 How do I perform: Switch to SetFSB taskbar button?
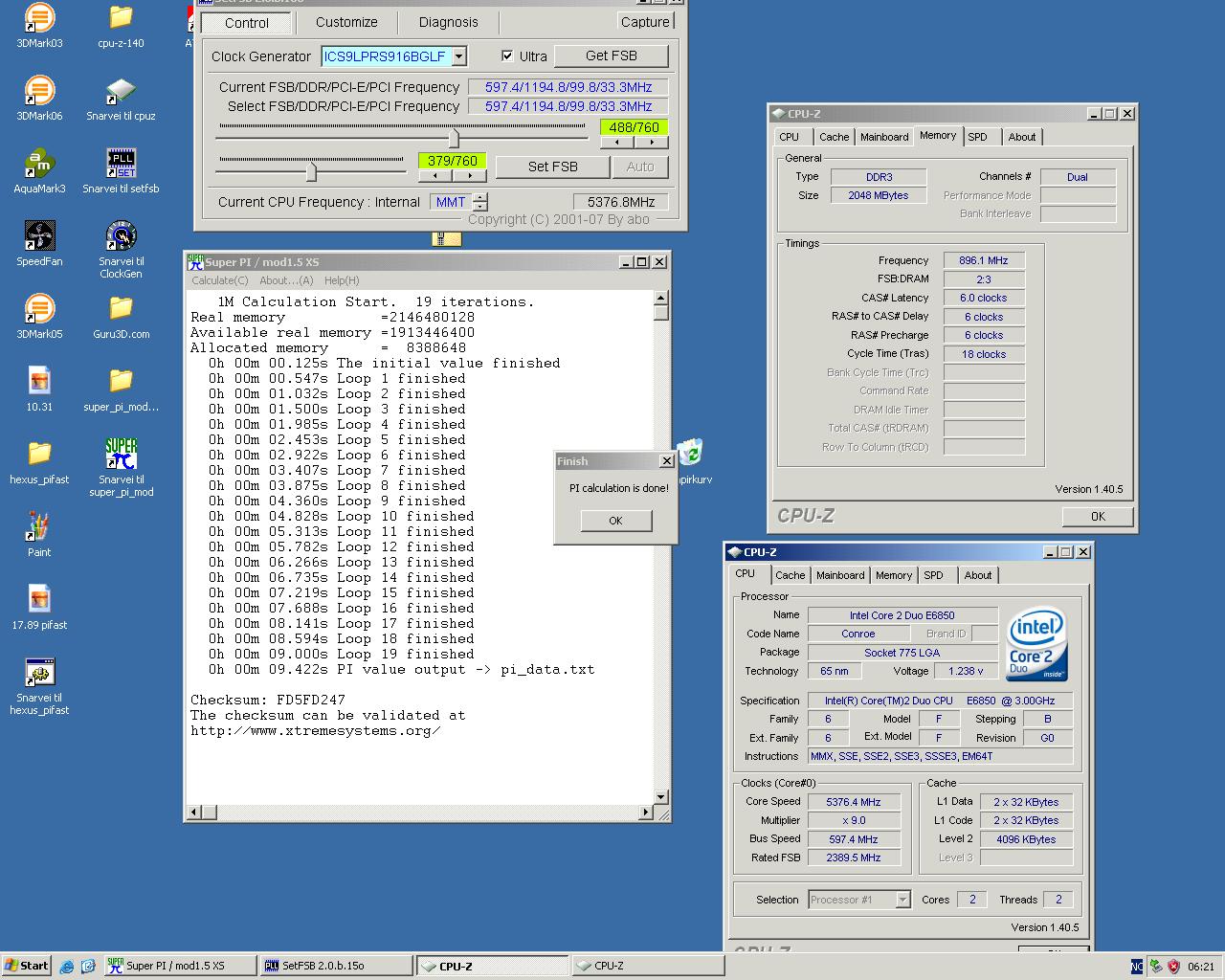[337, 966]
